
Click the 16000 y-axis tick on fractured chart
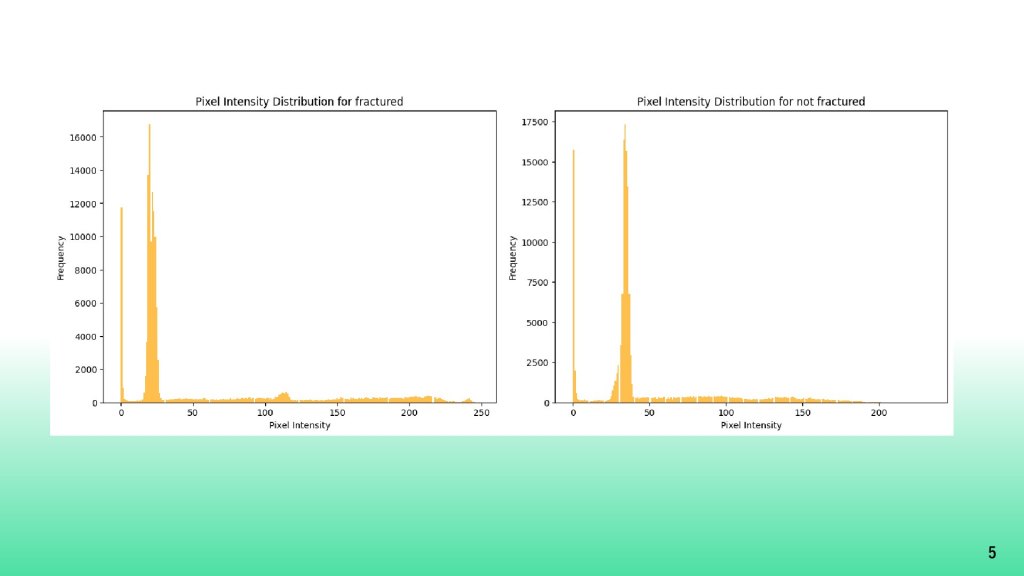[x=82, y=137]
